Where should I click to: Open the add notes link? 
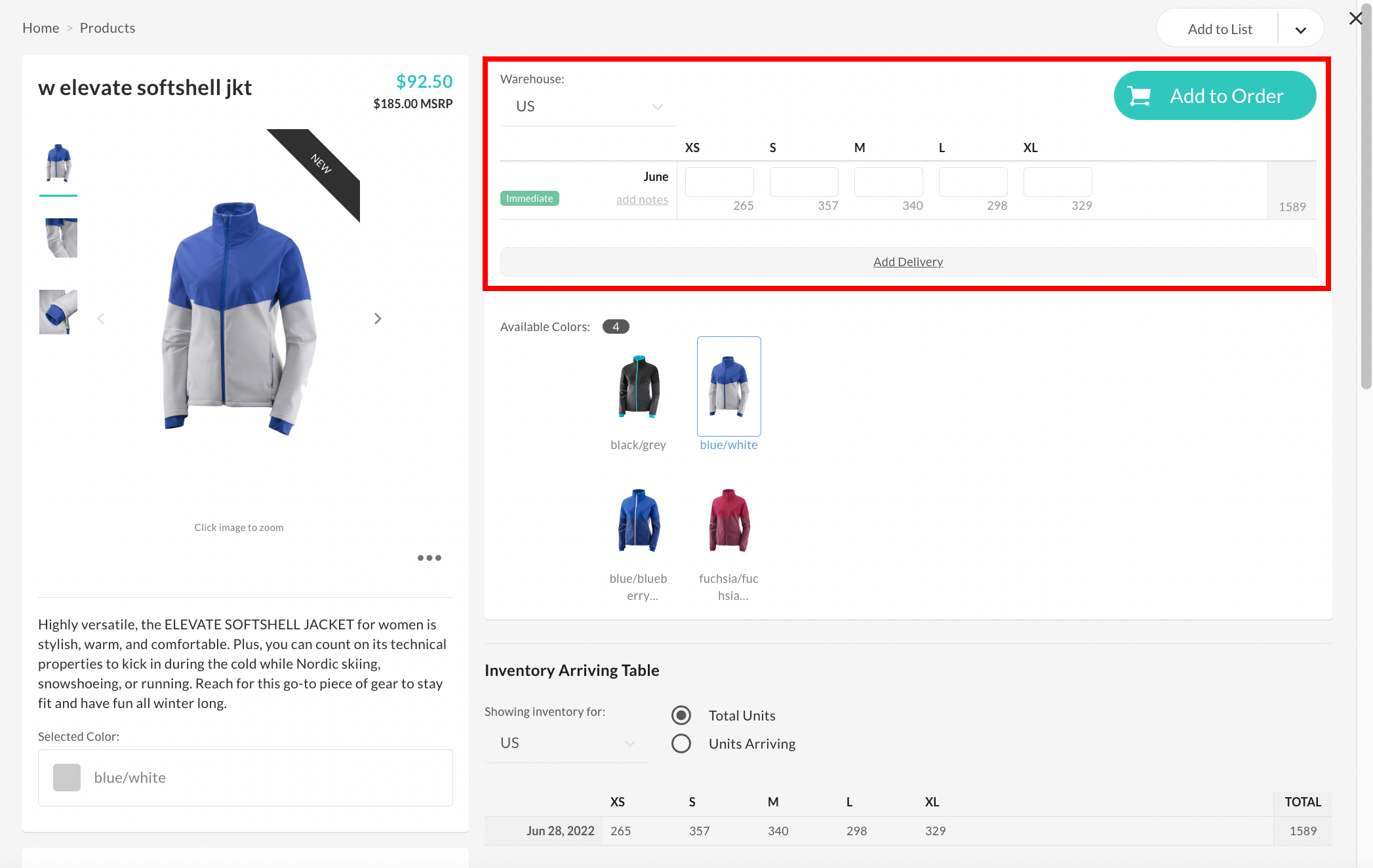point(642,200)
